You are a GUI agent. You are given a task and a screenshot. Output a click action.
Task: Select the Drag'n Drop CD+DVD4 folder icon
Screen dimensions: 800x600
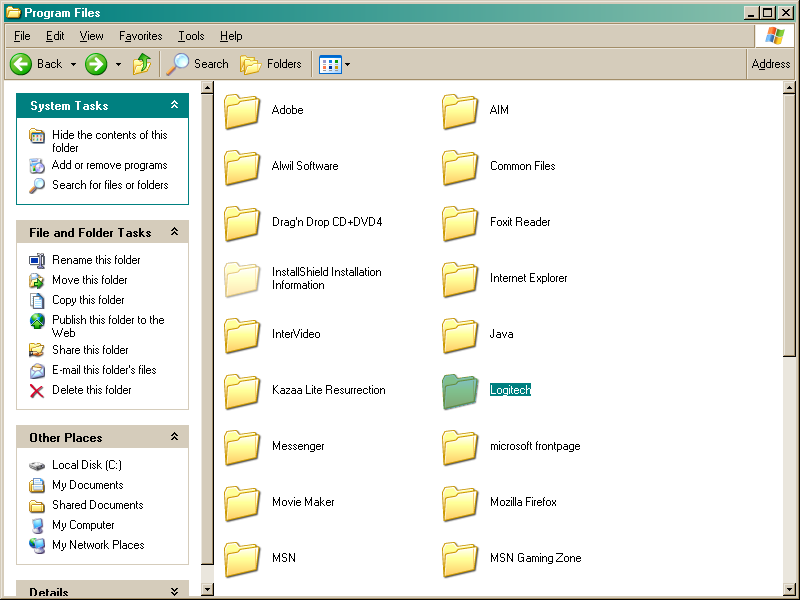242,223
